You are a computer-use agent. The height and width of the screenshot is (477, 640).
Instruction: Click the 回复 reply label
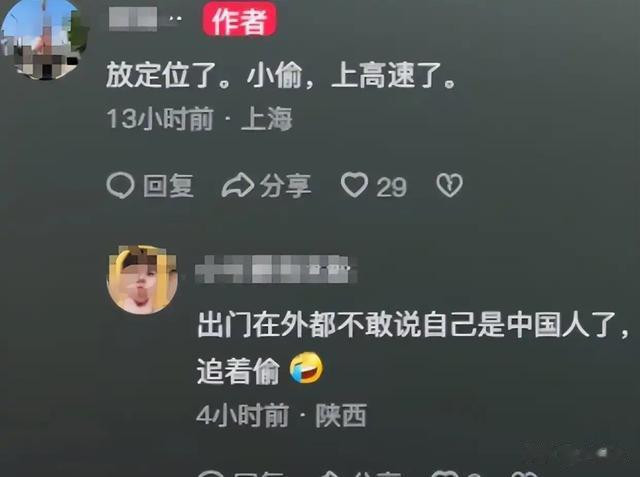click(x=169, y=186)
